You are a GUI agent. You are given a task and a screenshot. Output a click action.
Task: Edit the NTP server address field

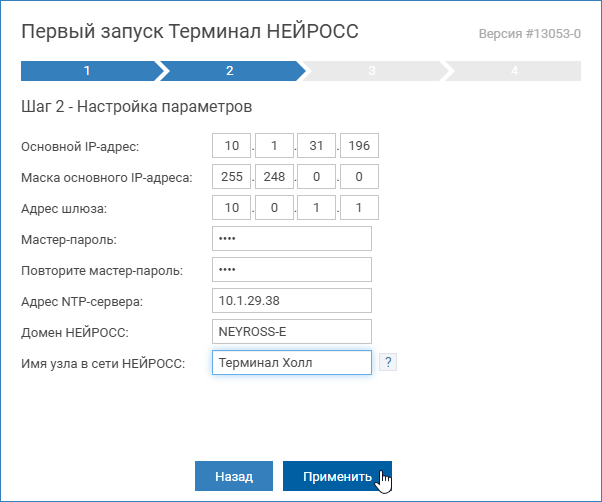tap(292, 301)
